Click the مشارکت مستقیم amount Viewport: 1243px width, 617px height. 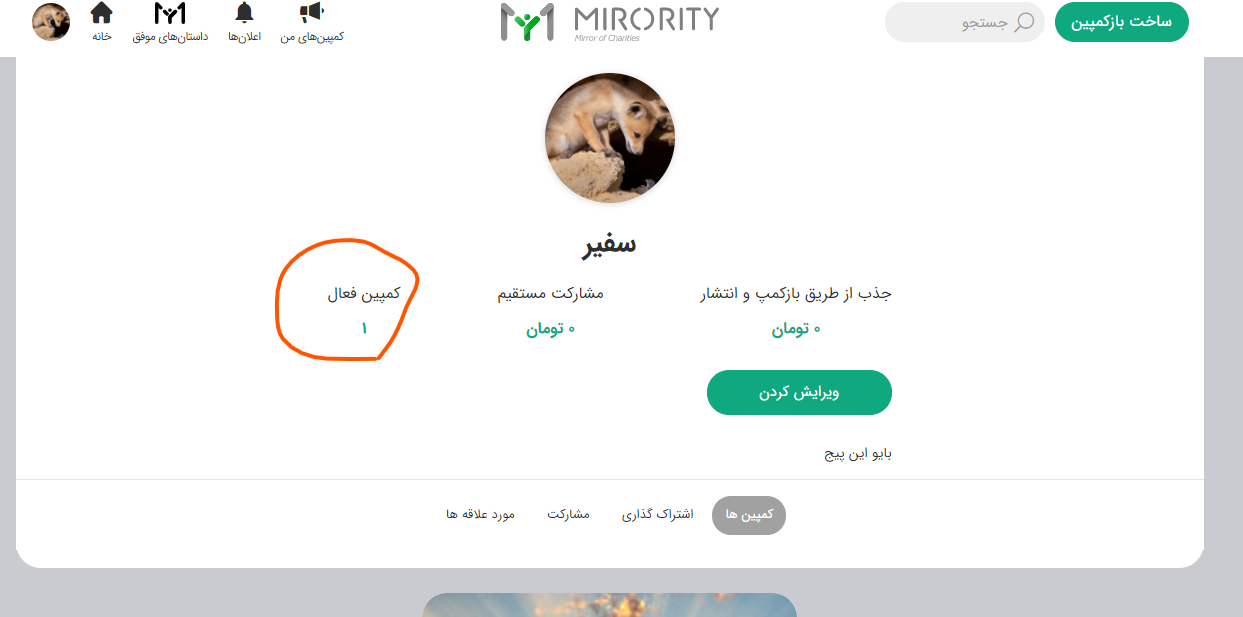(551, 328)
